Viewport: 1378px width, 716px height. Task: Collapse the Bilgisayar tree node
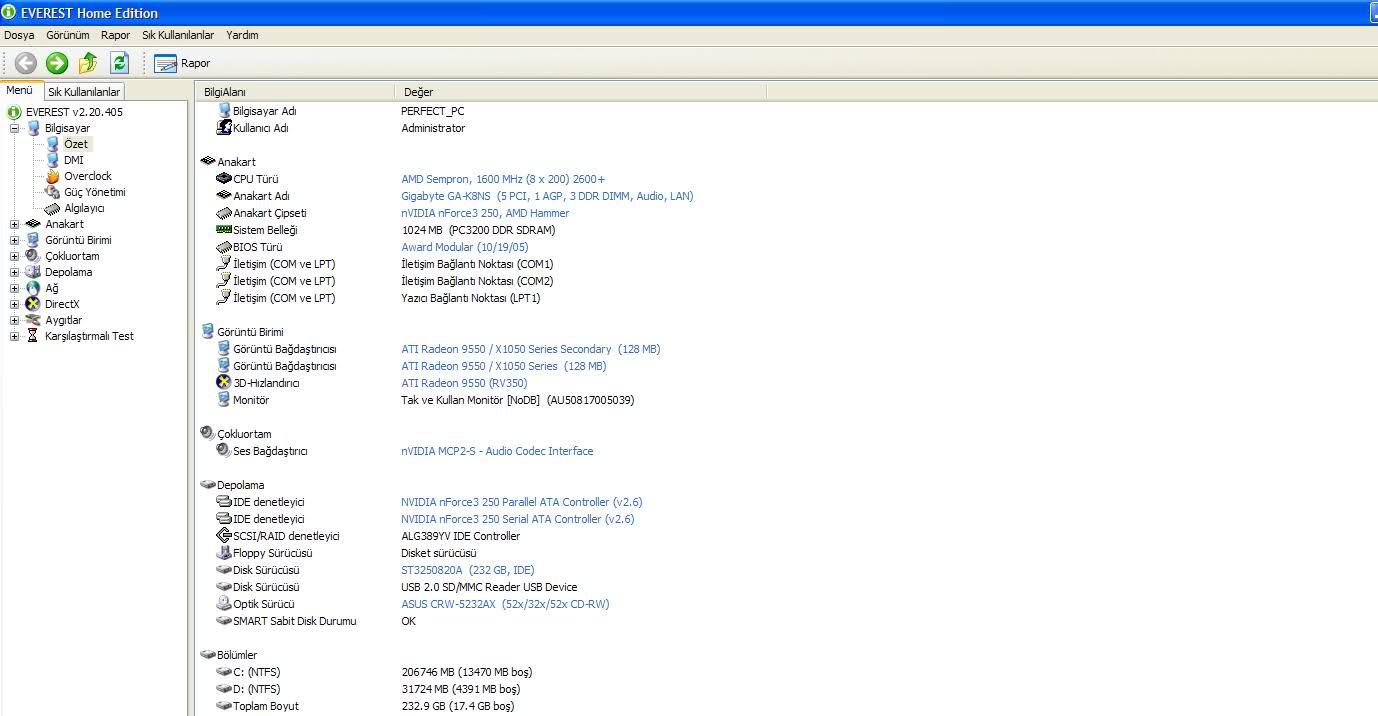15,128
